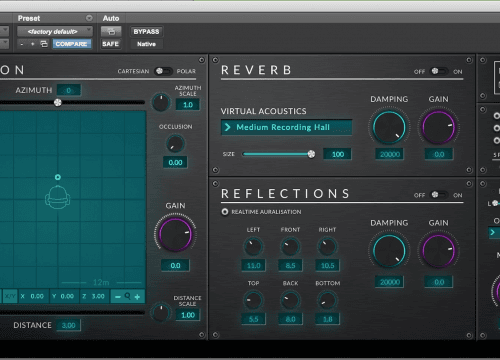Zoom in the grid with plus icon
The height and width of the screenshot is (360, 500).
pyautogui.click(x=137, y=297)
